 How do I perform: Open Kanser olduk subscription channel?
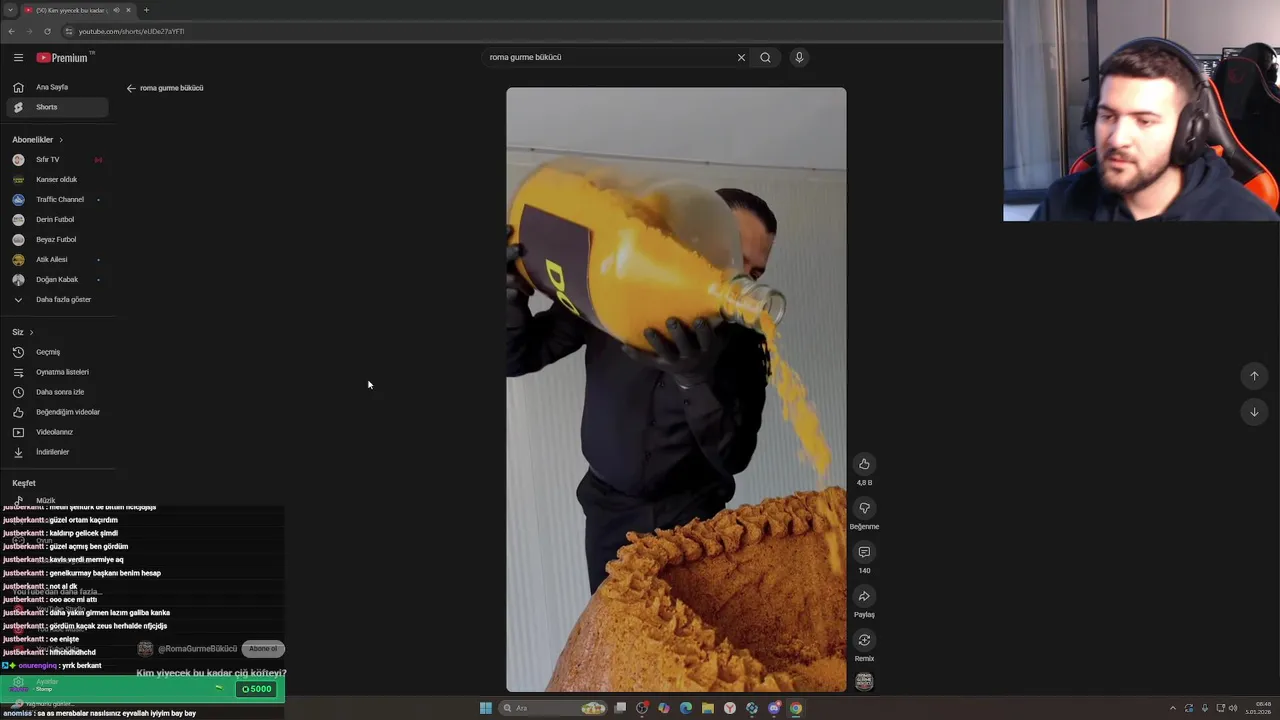[56, 180]
